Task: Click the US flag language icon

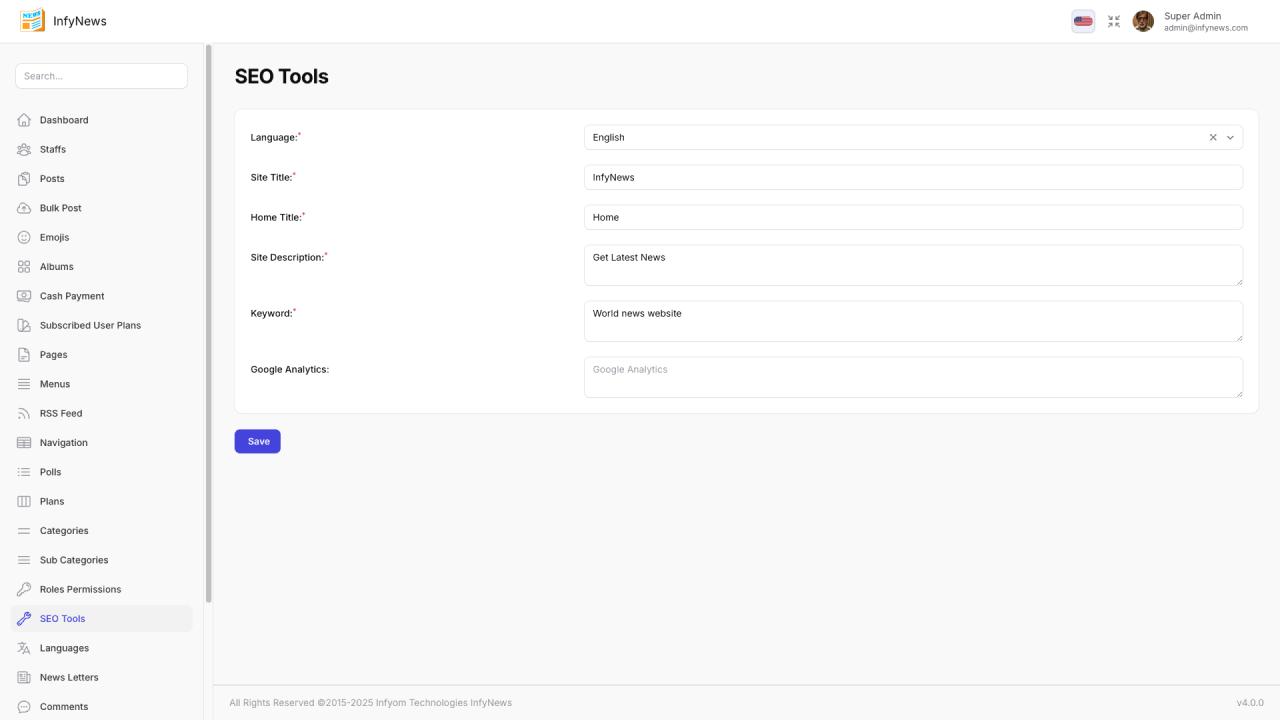Action: click(x=1083, y=21)
